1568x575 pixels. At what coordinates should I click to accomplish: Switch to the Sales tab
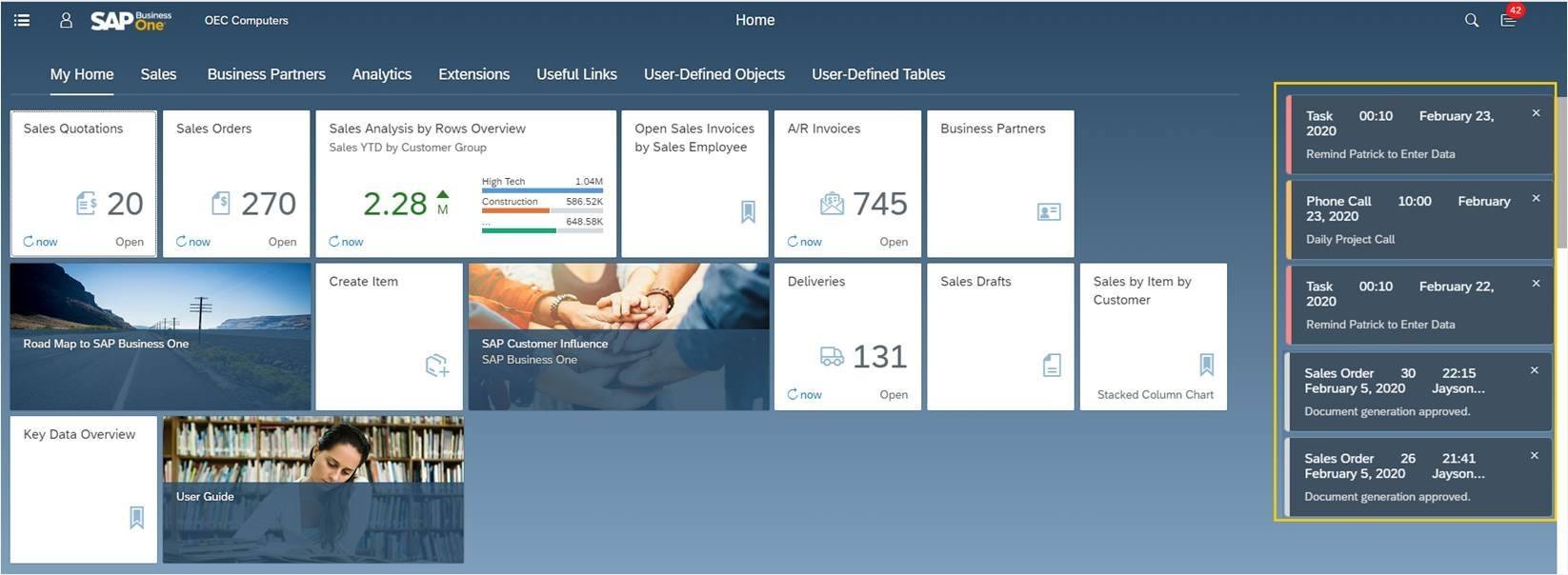pyautogui.click(x=158, y=74)
